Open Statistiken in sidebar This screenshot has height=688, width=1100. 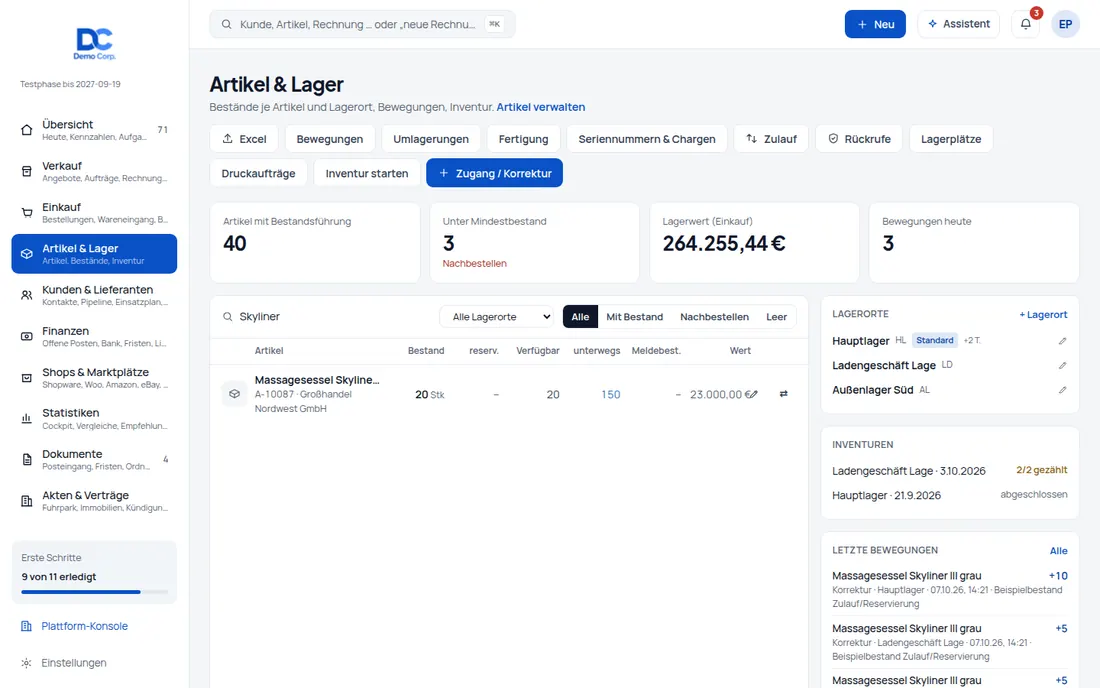tap(94, 419)
